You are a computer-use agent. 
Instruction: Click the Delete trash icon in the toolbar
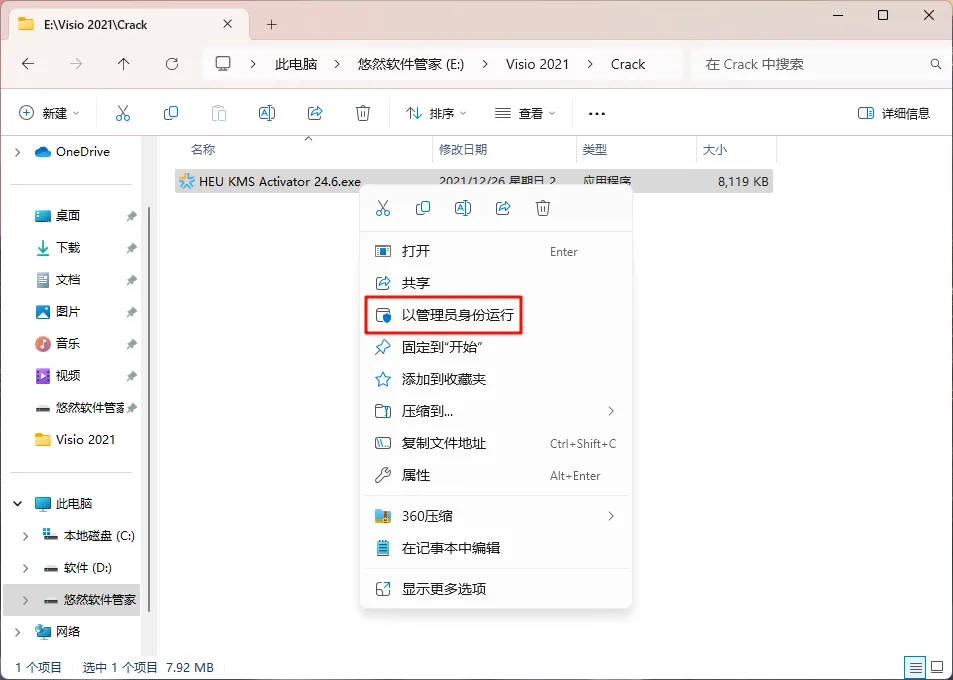point(363,113)
